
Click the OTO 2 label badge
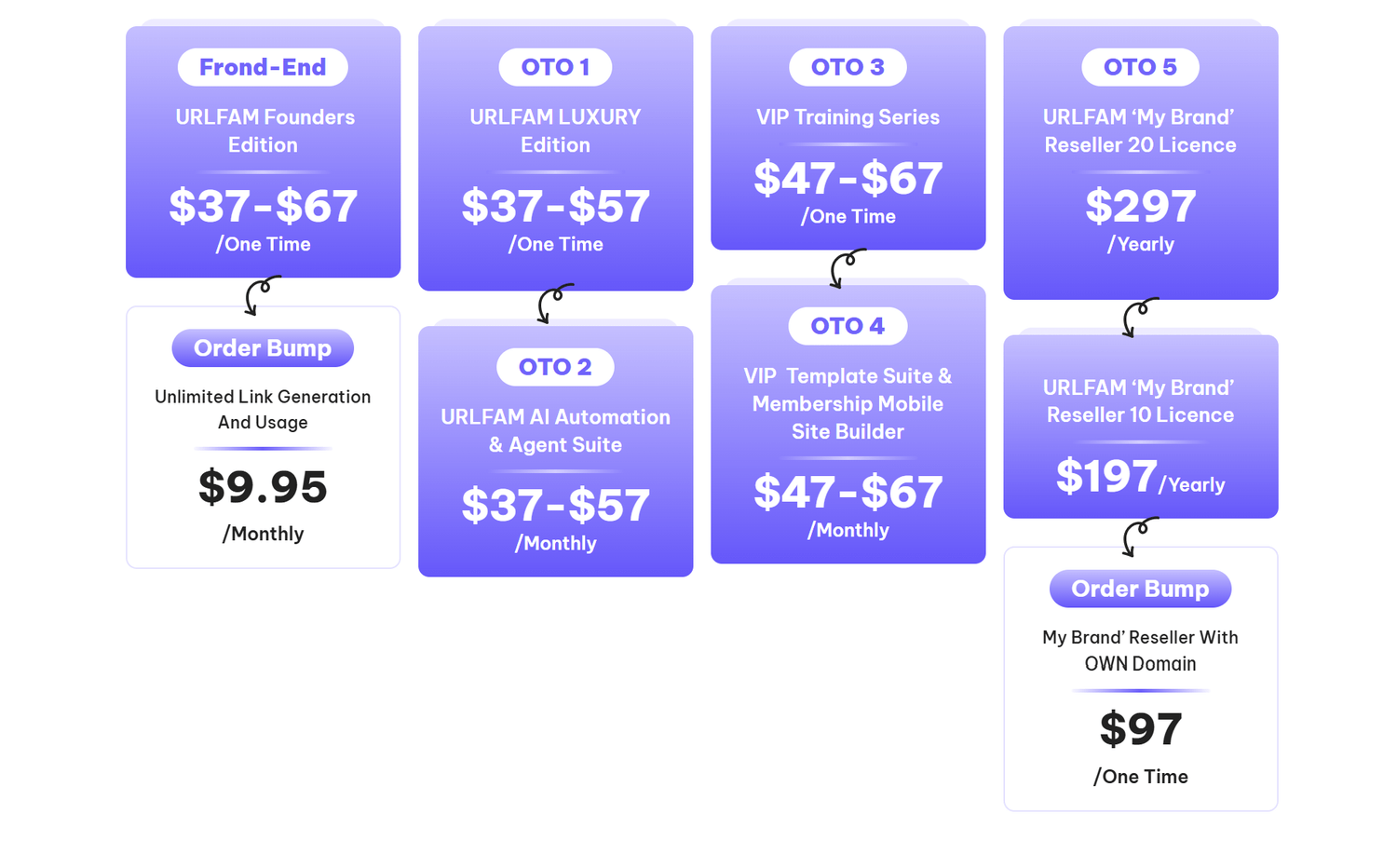point(555,367)
